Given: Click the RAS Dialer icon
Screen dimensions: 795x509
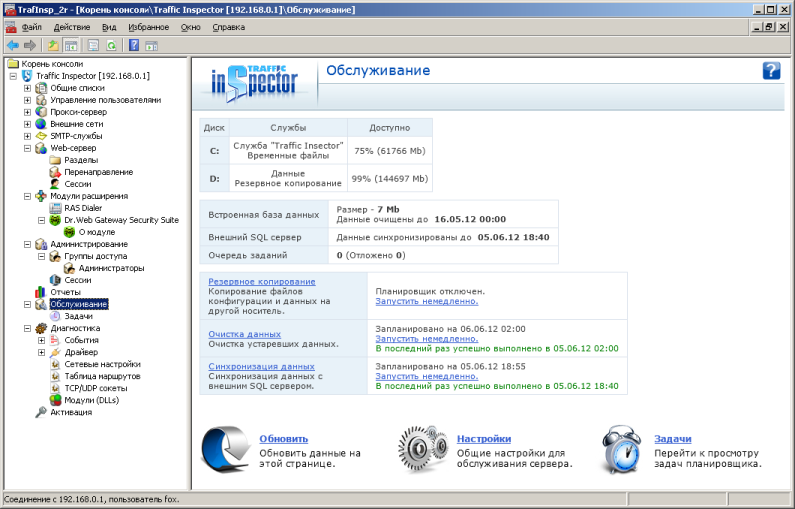Looking at the screenshot, I should (x=55, y=208).
